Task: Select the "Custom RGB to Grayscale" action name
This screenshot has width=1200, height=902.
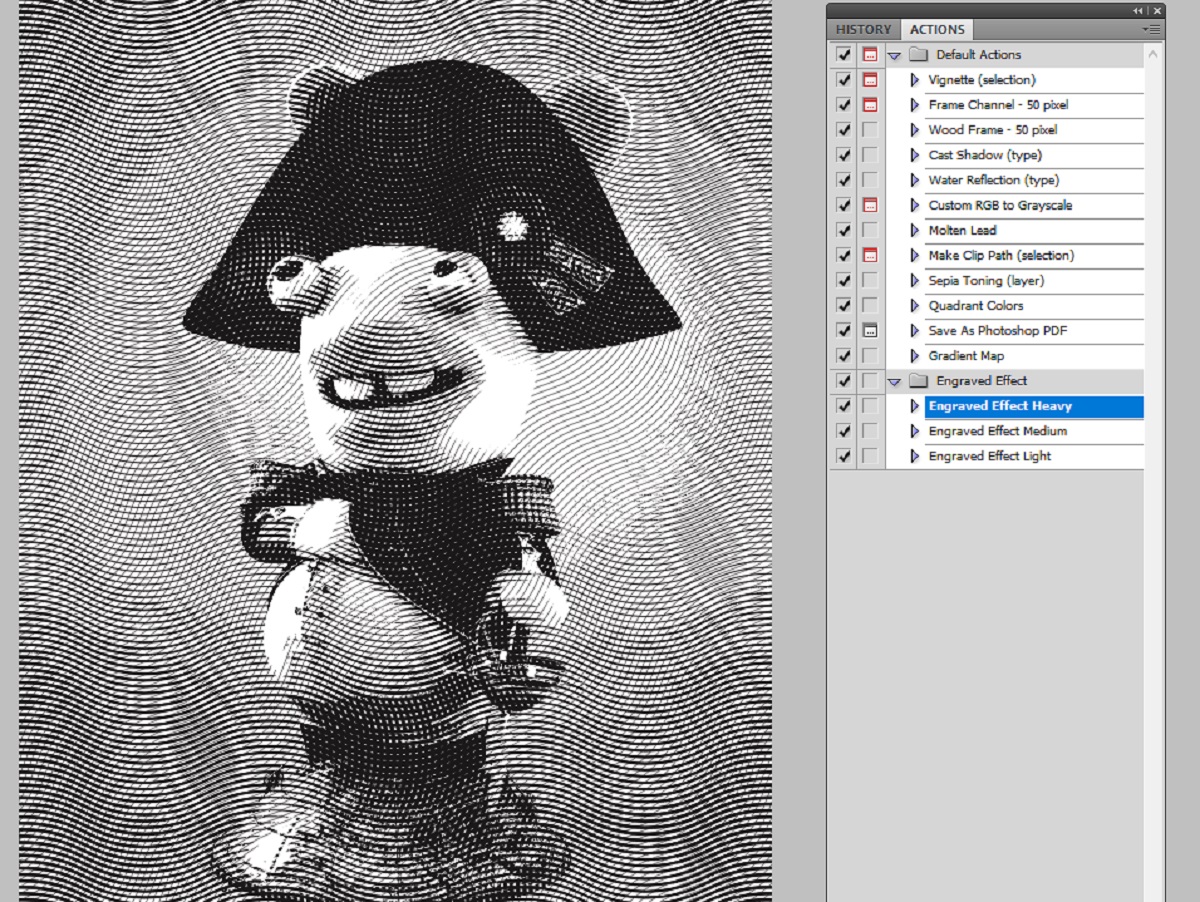Action: click(x=1000, y=205)
